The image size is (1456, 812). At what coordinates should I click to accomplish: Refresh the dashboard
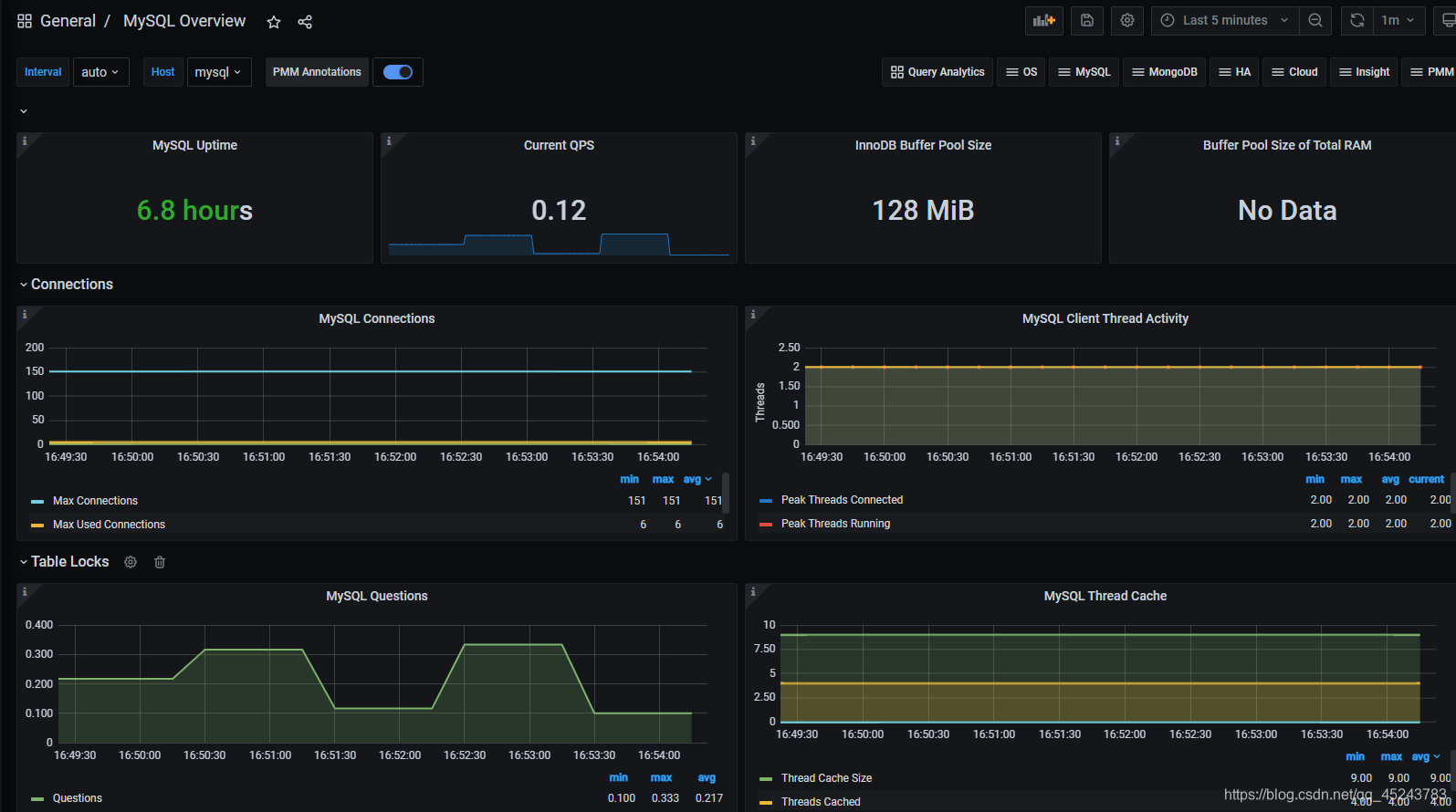(x=1357, y=20)
